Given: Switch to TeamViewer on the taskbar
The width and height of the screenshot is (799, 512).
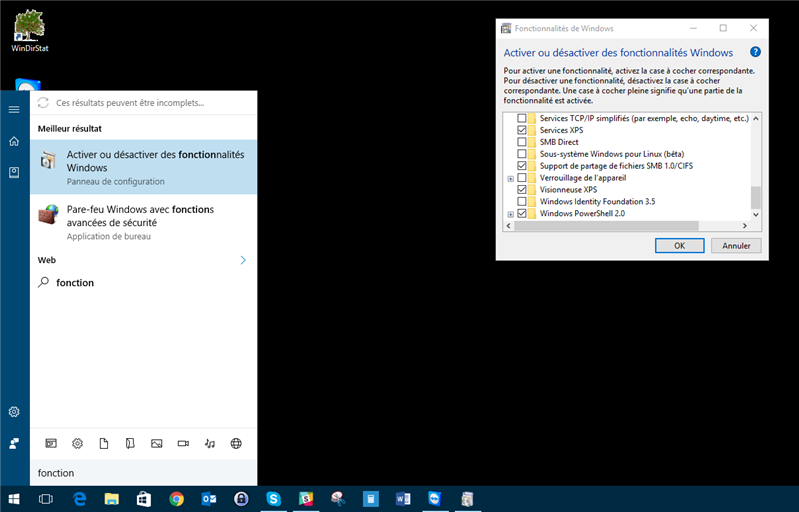Looking at the screenshot, I should (435, 499).
